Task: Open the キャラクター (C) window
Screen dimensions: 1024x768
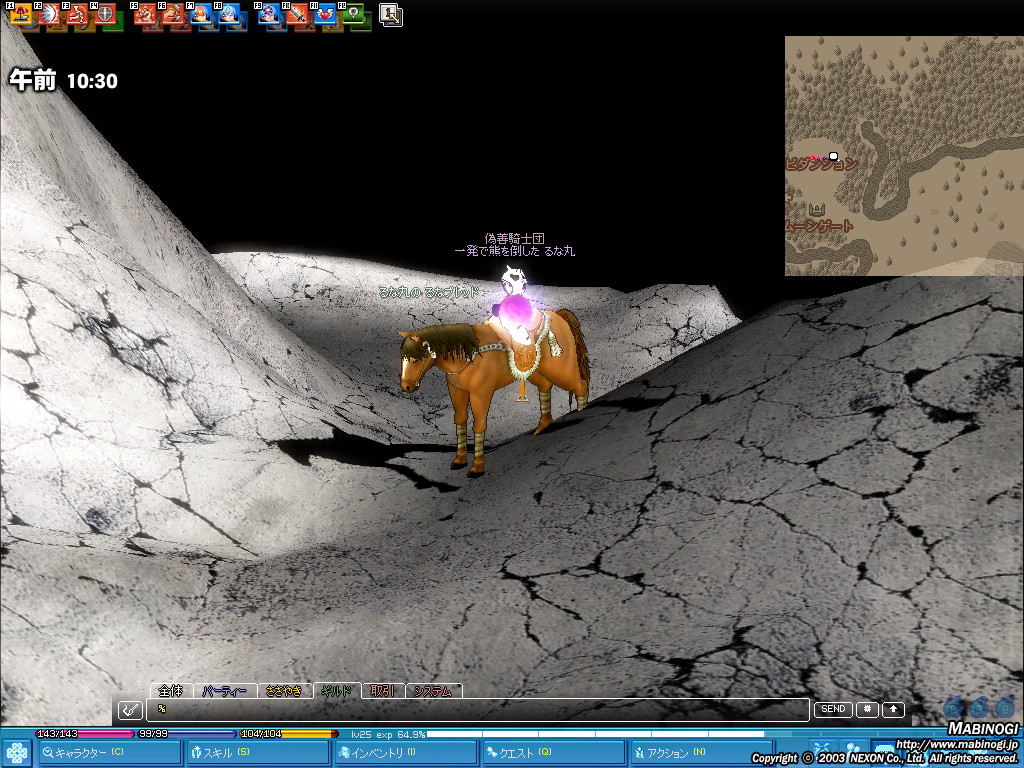Action: [110, 753]
